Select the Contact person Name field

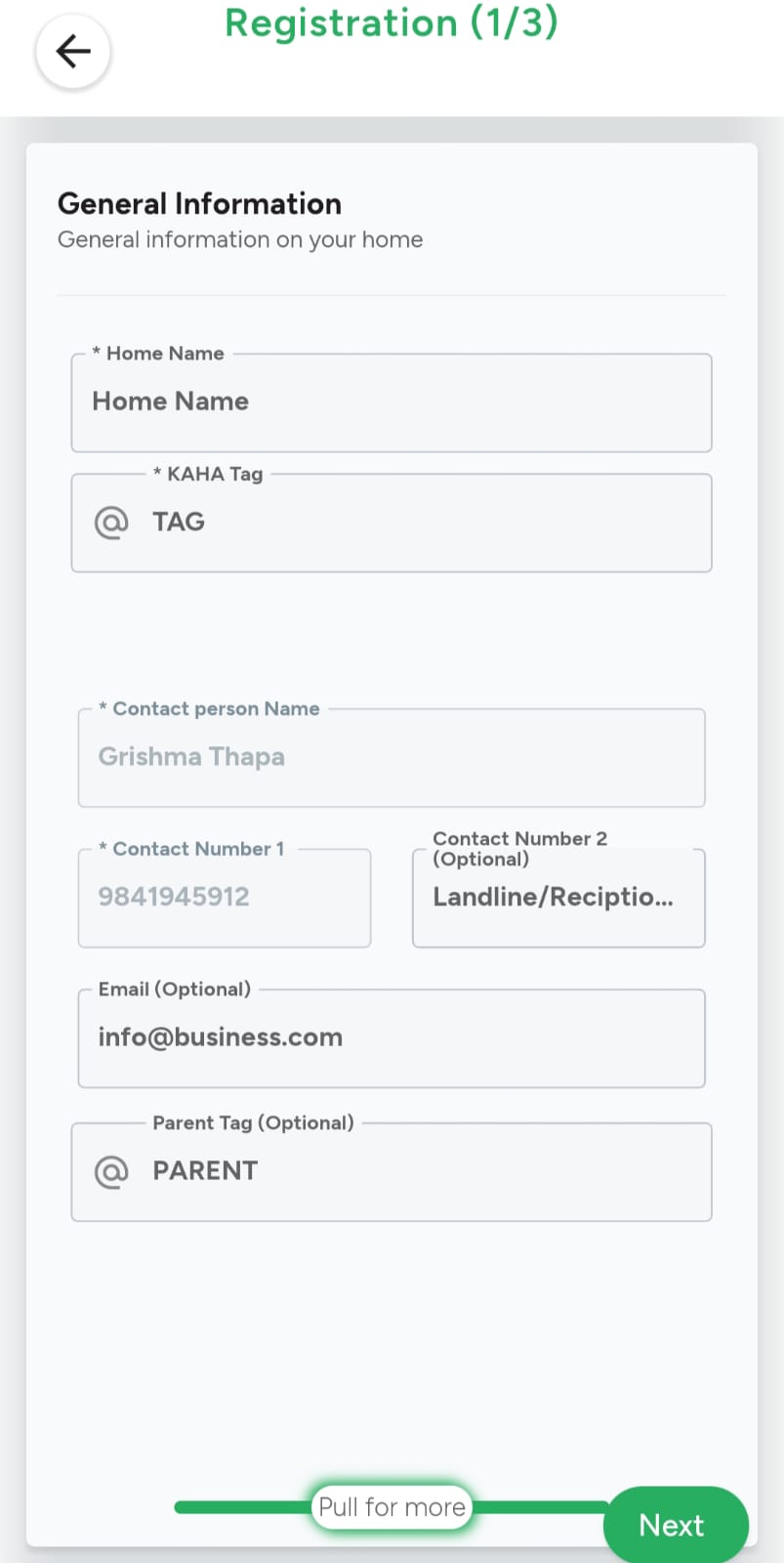(391, 758)
